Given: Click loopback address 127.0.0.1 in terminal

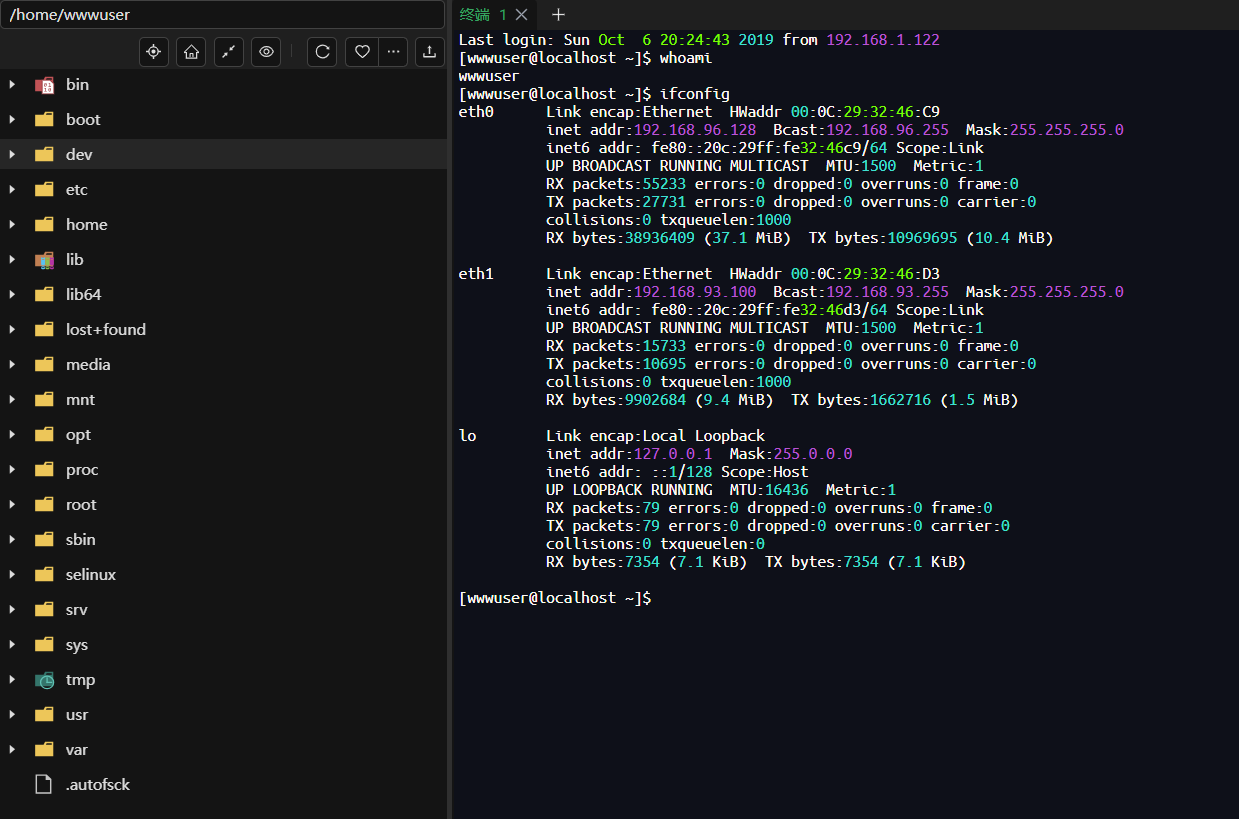Looking at the screenshot, I should pyautogui.click(x=673, y=454).
